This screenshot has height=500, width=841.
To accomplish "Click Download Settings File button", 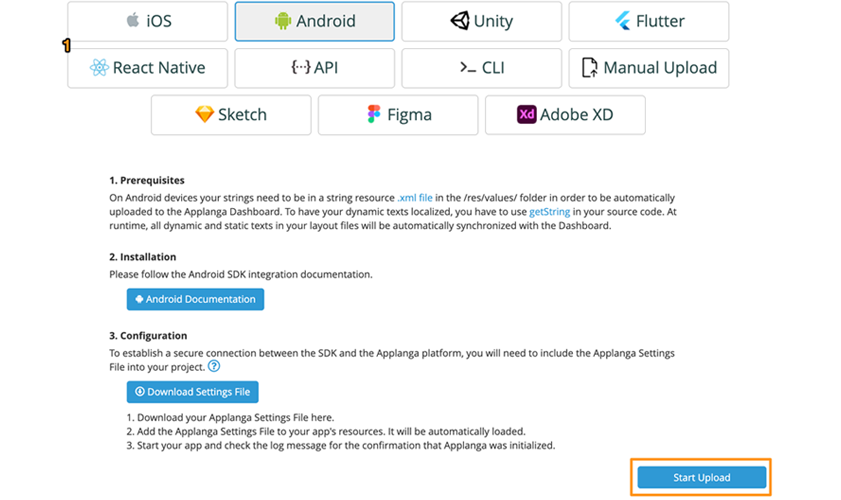I will point(193,392).
